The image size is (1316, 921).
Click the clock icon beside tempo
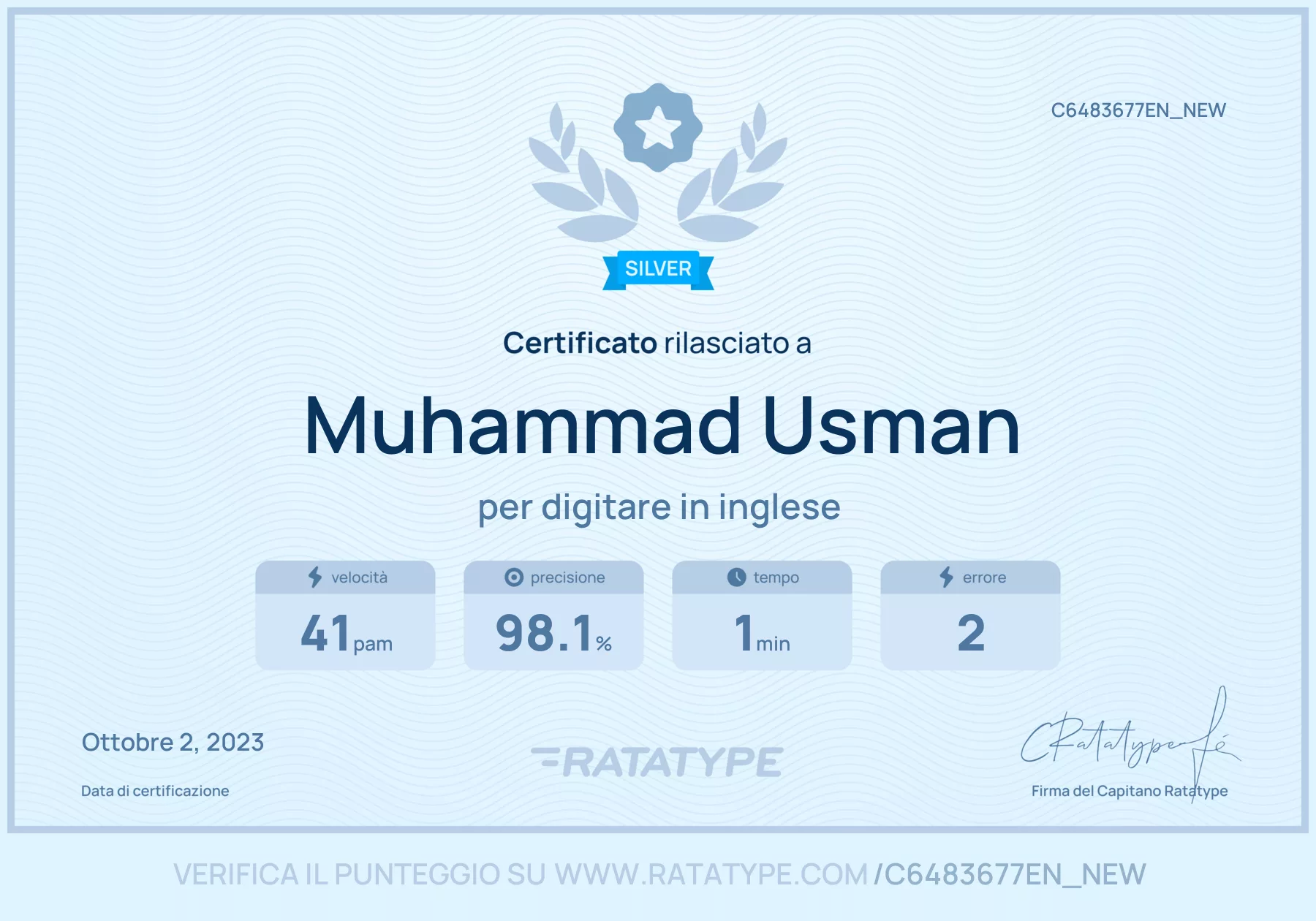[x=737, y=577]
